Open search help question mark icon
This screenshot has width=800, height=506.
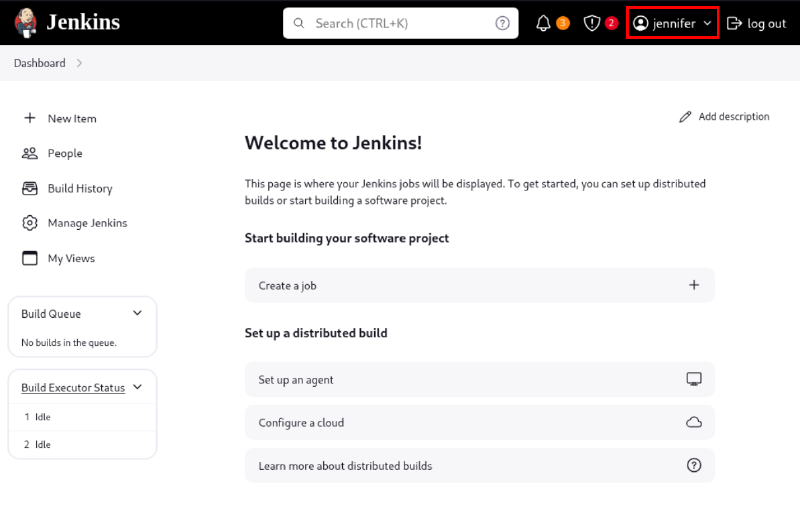503,23
